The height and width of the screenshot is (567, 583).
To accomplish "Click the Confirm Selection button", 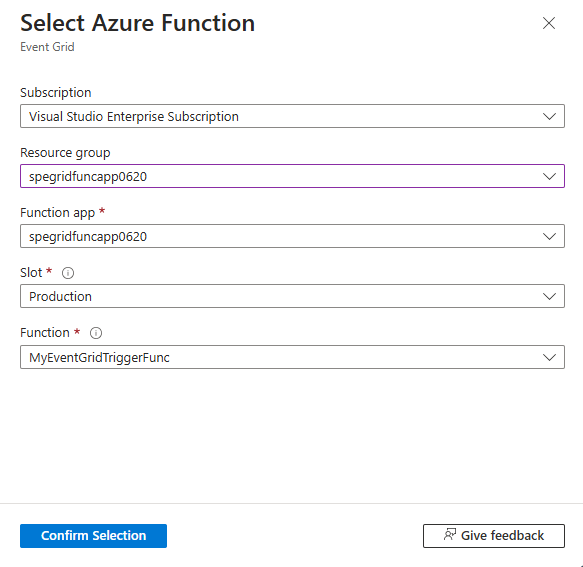I will point(93,536).
